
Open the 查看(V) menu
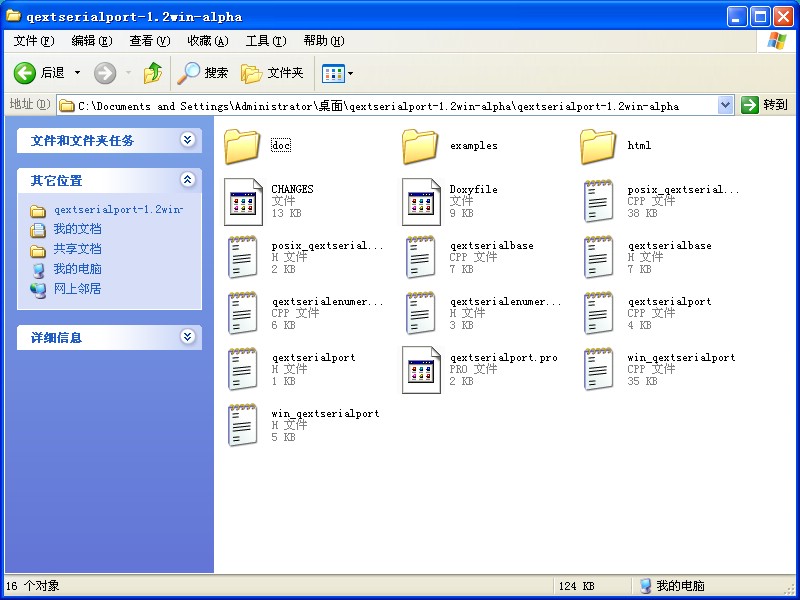pos(149,41)
